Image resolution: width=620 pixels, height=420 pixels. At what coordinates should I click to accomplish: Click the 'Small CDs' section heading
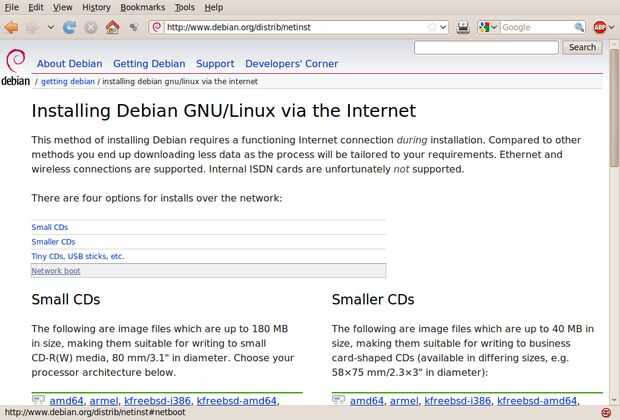pos(66,299)
